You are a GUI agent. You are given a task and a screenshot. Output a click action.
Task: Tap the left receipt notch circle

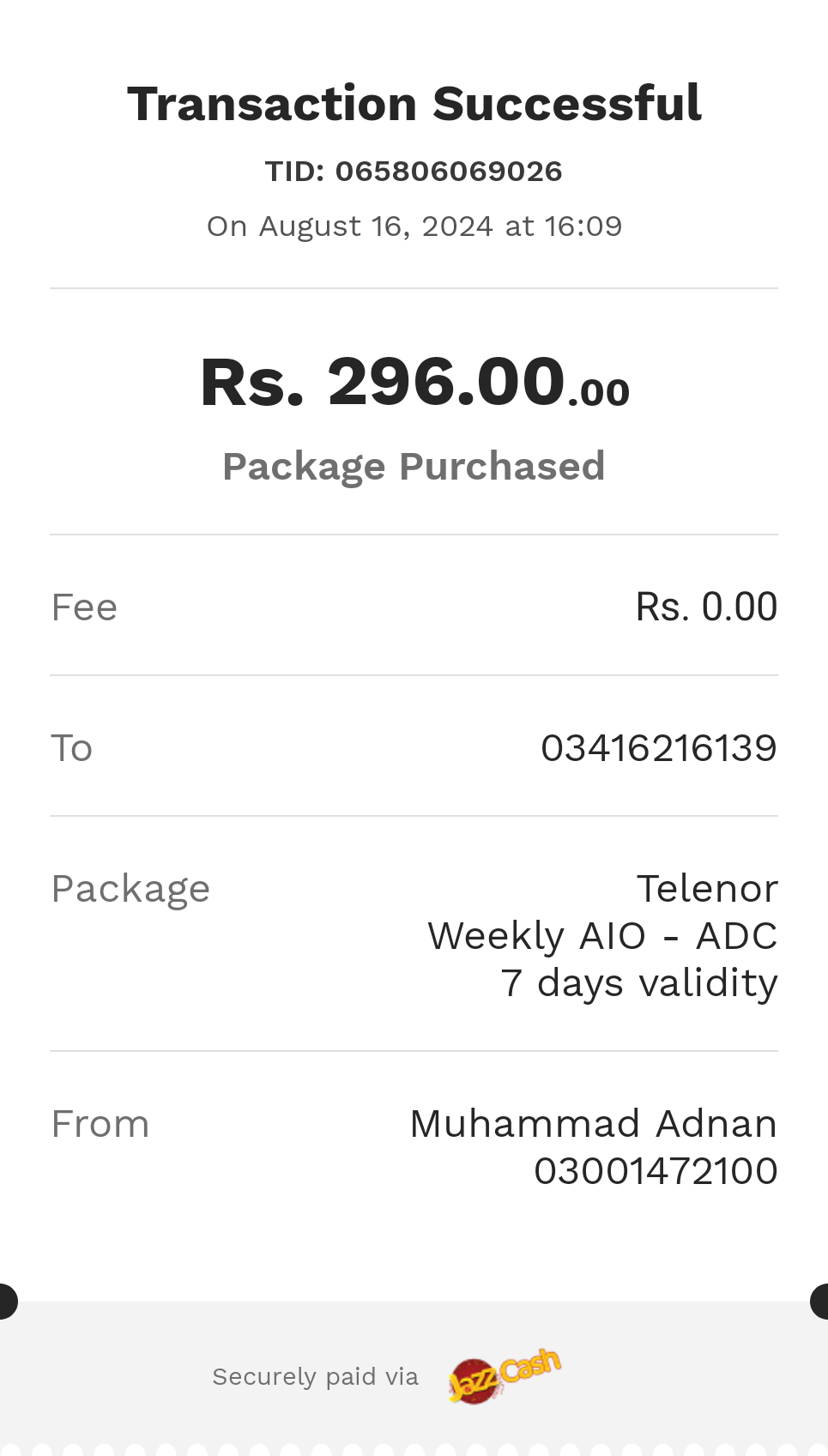point(7,1301)
